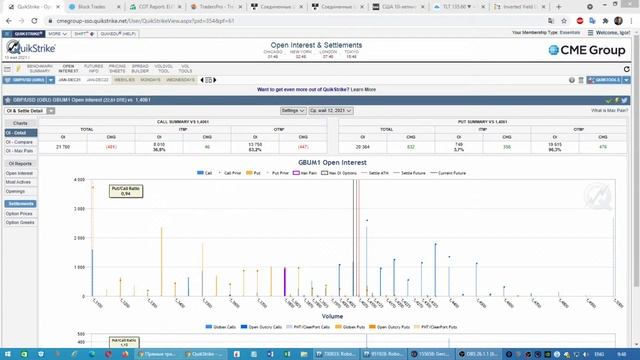Open the Open Interest menu
Image resolution: width=640 pixels, height=360 pixels.
coord(68,69)
